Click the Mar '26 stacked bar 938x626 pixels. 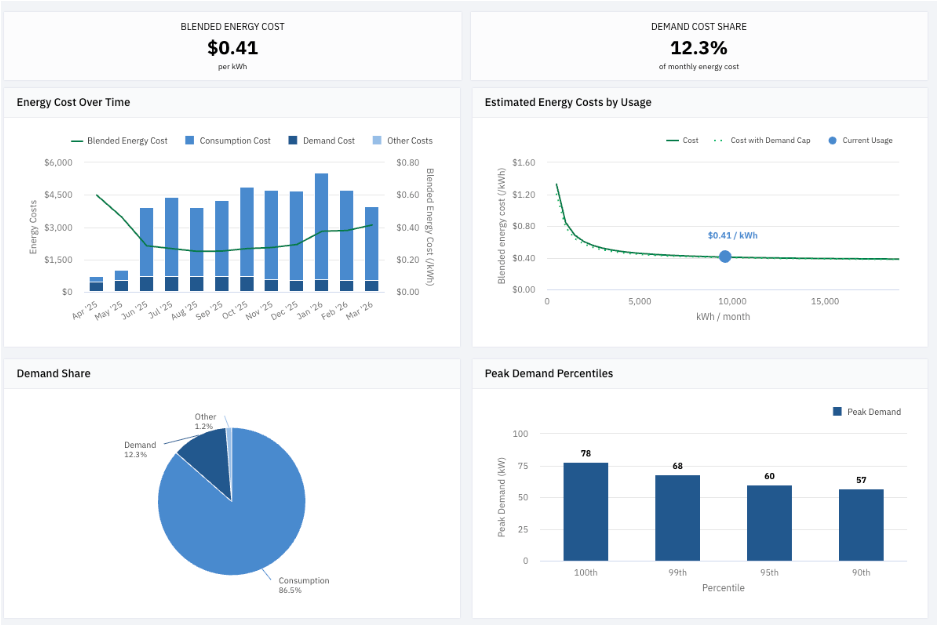tap(371, 249)
